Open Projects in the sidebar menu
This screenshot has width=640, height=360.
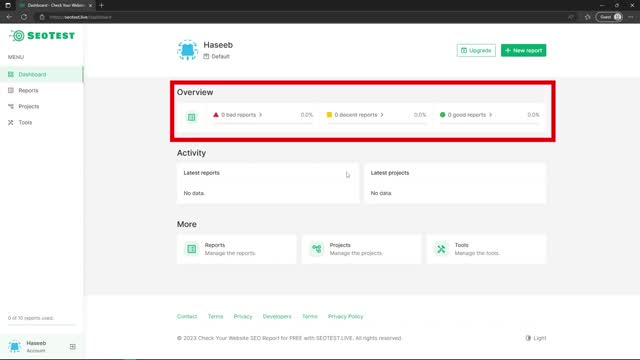42,106
